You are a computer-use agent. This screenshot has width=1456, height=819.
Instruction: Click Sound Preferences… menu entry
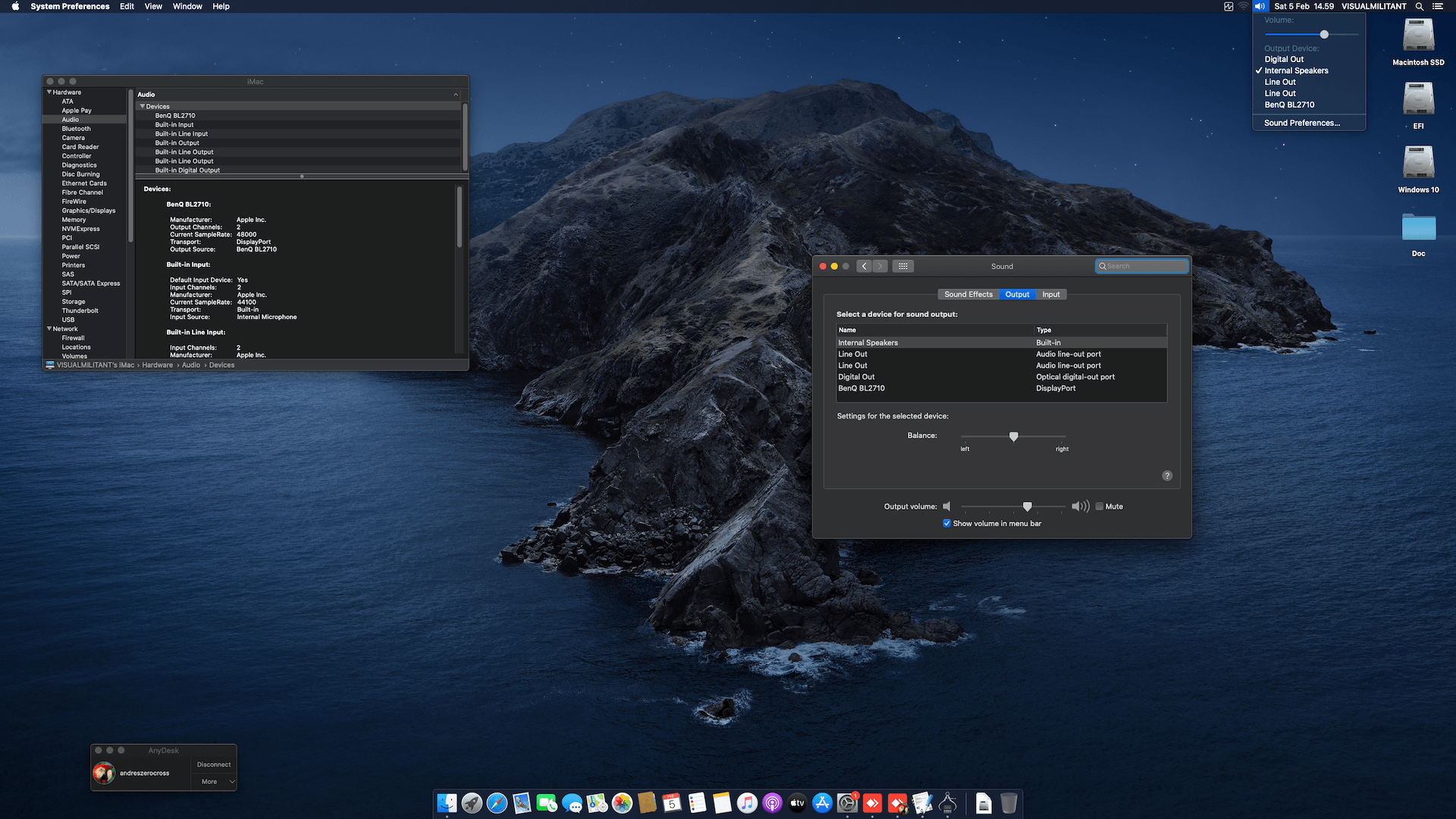(1301, 123)
